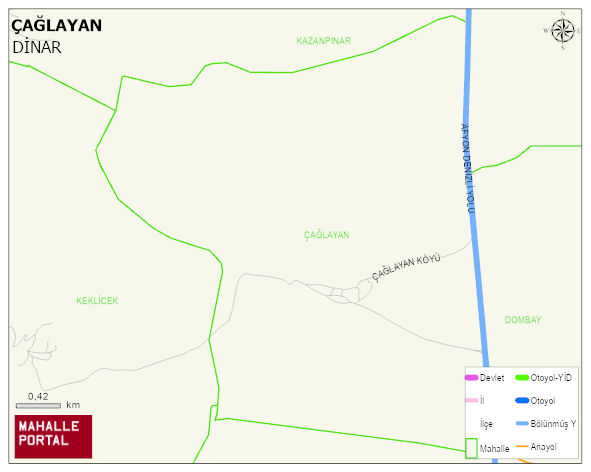Click the AFYON DENİZLİ YOLU road label

pyautogui.click(x=468, y=168)
